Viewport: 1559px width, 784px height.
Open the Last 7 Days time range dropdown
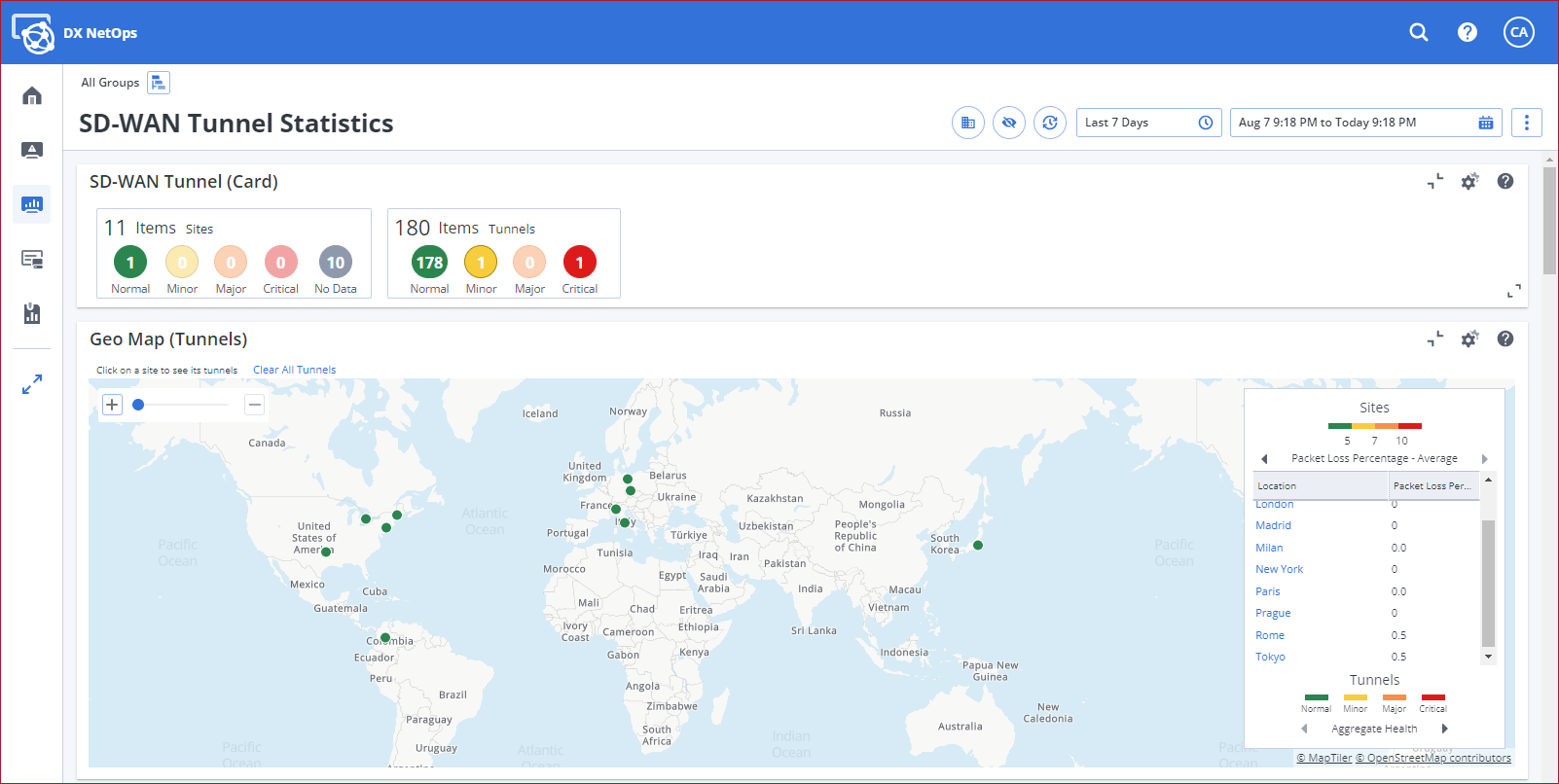[1148, 123]
